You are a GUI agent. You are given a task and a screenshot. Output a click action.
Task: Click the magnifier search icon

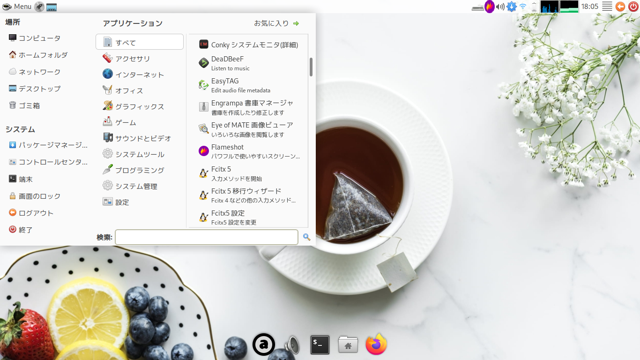coord(307,237)
